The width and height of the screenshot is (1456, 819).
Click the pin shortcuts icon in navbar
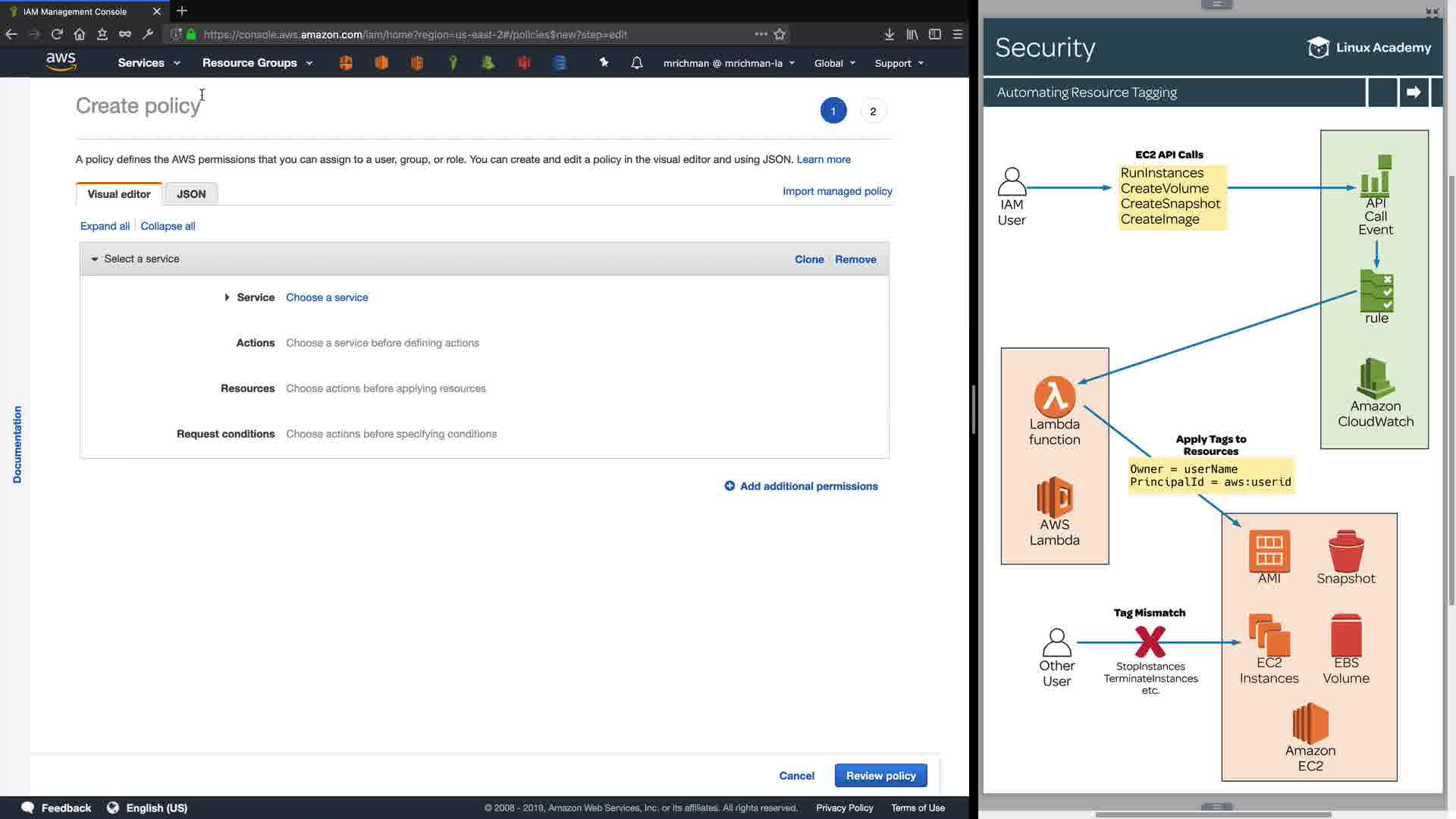pos(604,63)
